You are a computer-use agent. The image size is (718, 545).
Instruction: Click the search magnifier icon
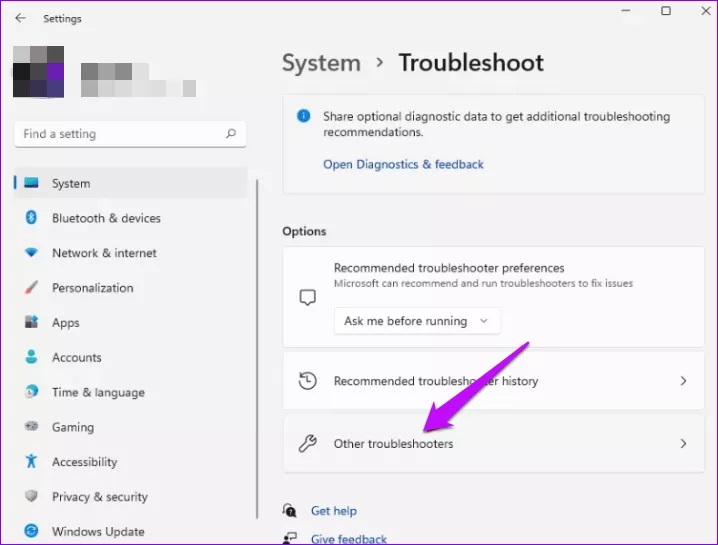231,133
